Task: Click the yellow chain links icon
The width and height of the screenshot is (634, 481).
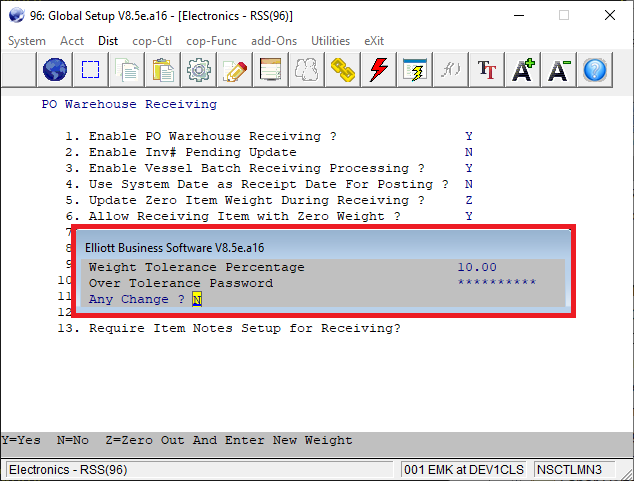Action: click(342, 70)
